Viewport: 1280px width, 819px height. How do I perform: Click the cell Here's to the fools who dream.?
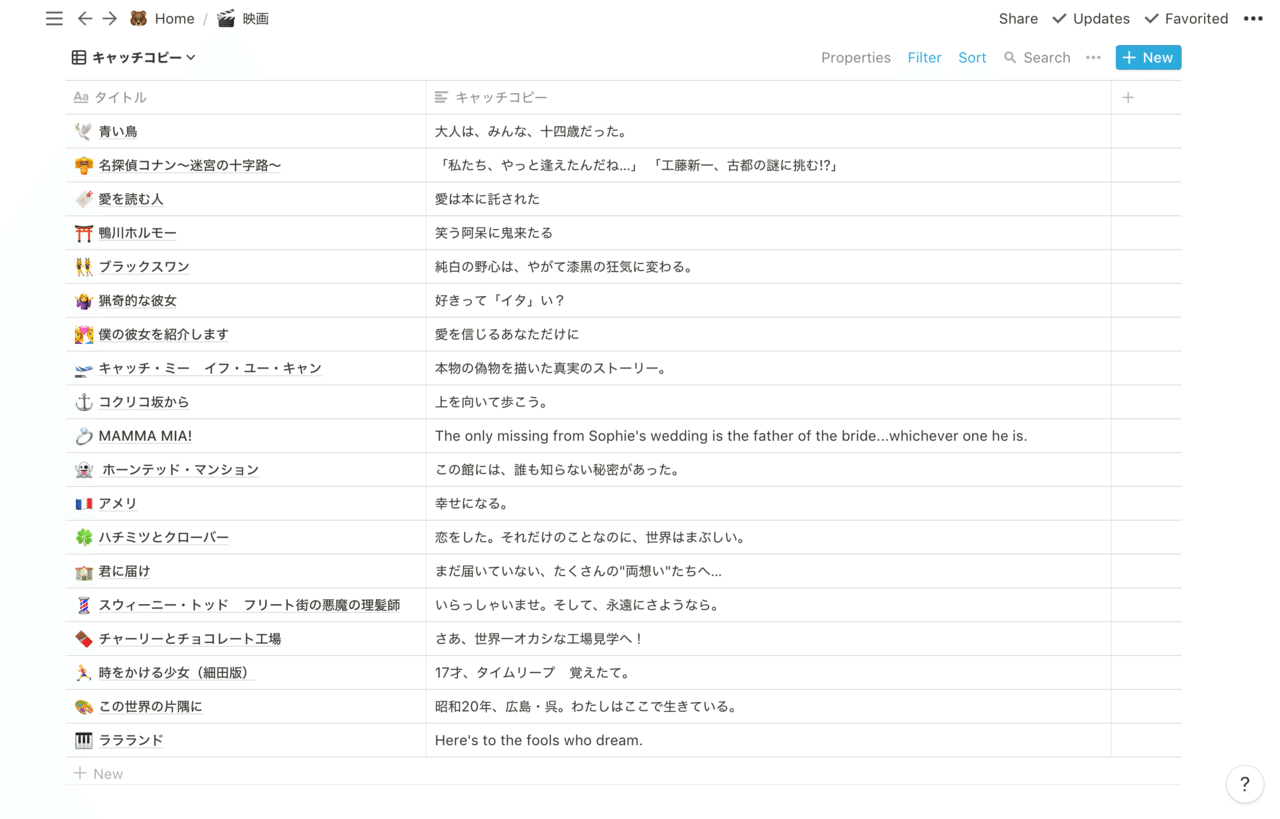click(x=768, y=741)
